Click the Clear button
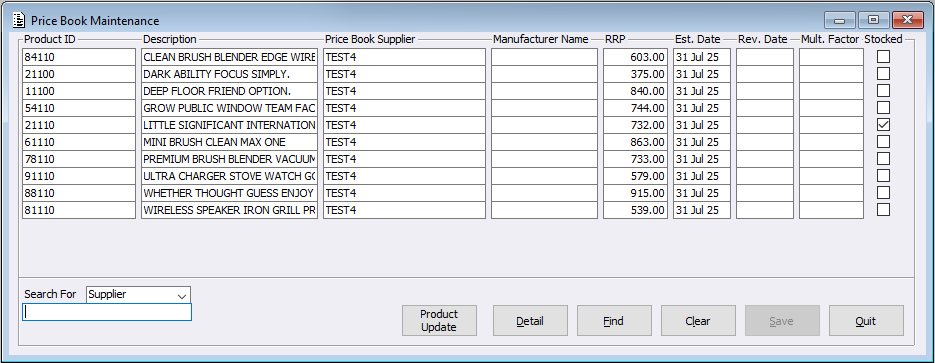 pos(698,321)
